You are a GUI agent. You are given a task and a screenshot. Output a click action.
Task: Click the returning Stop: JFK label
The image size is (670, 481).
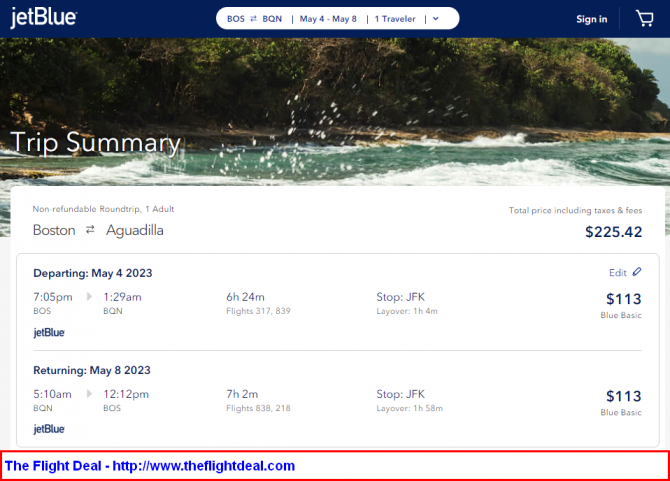point(400,394)
